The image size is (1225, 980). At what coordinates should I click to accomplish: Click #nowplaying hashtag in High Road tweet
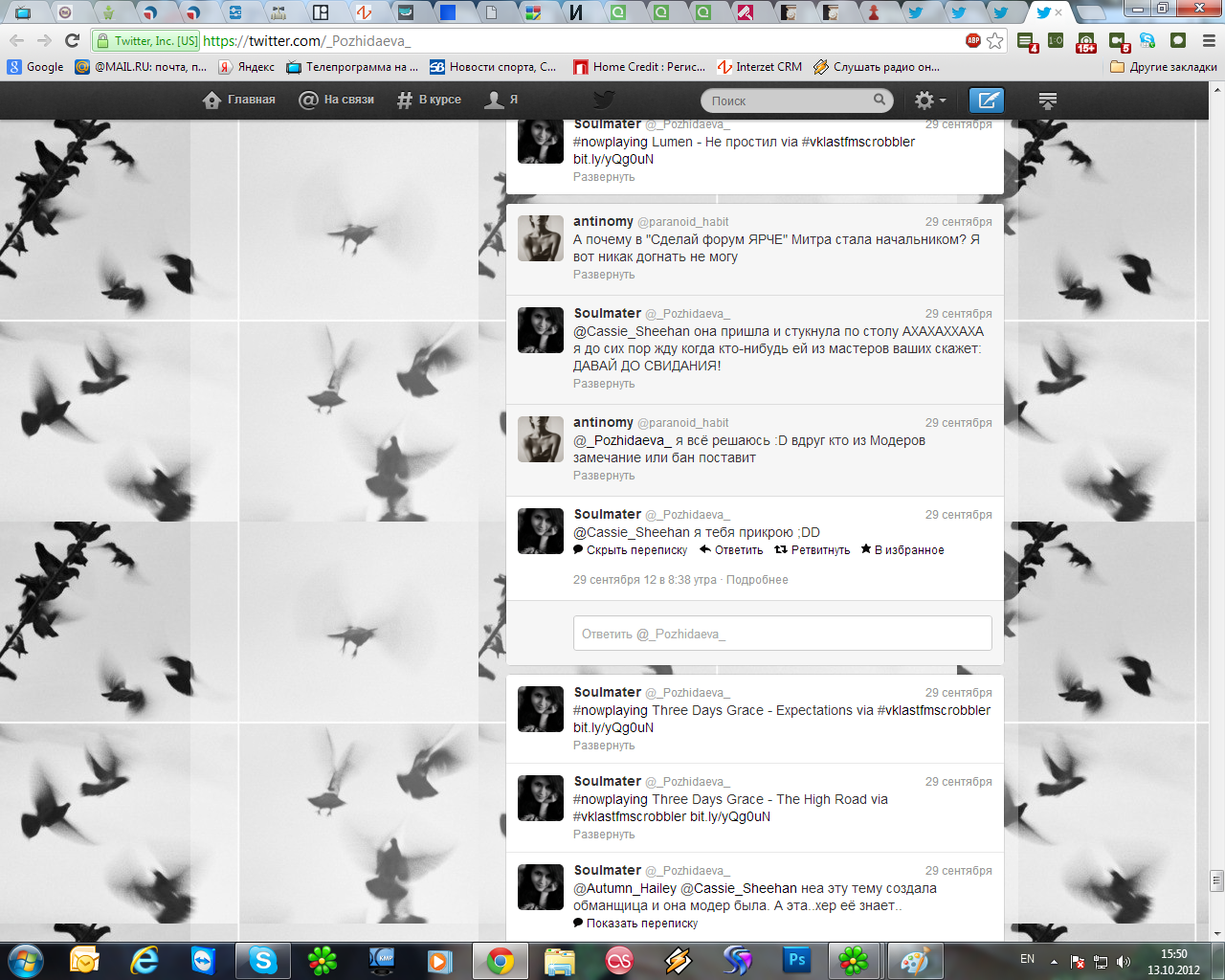click(611, 799)
